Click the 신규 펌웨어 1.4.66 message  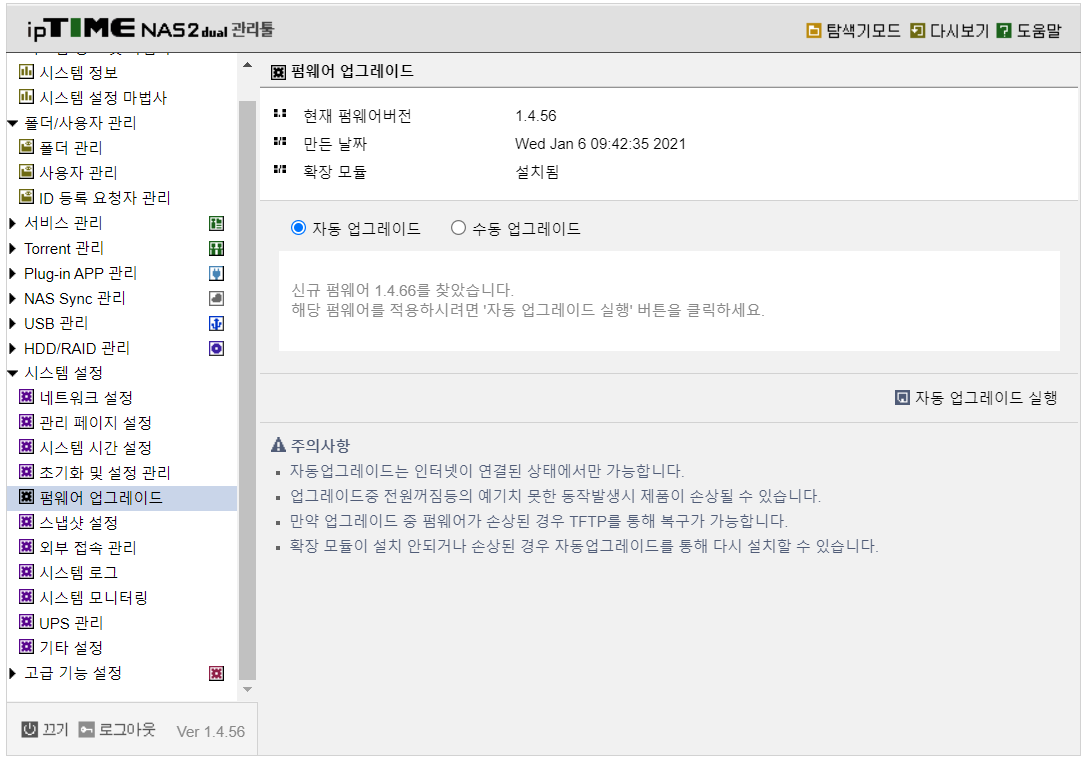(402, 290)
